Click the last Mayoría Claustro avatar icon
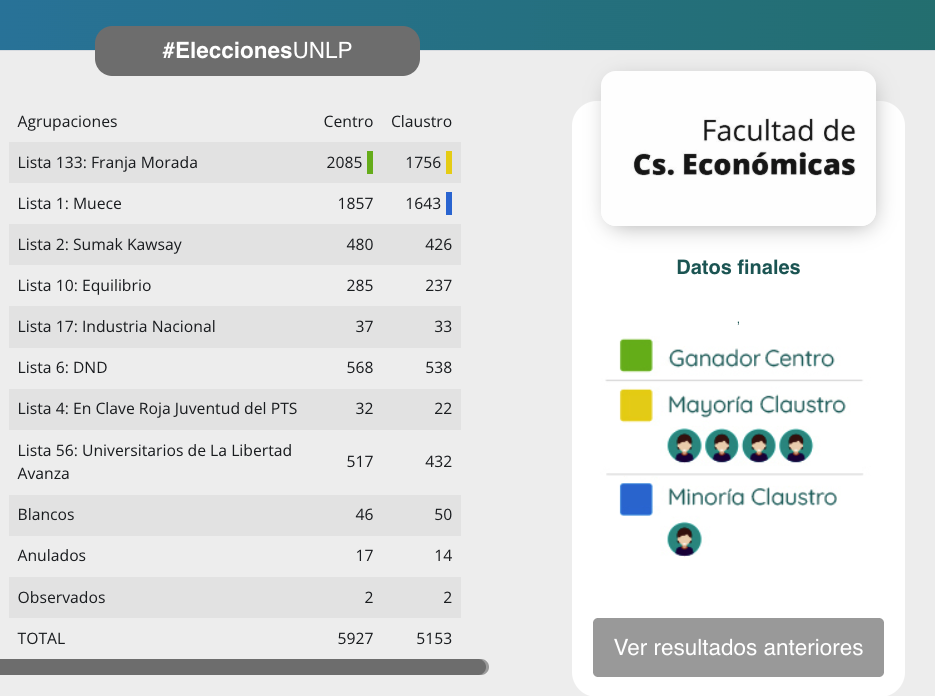The width and height of the screenshot is (935, 696). pos(796,446)
